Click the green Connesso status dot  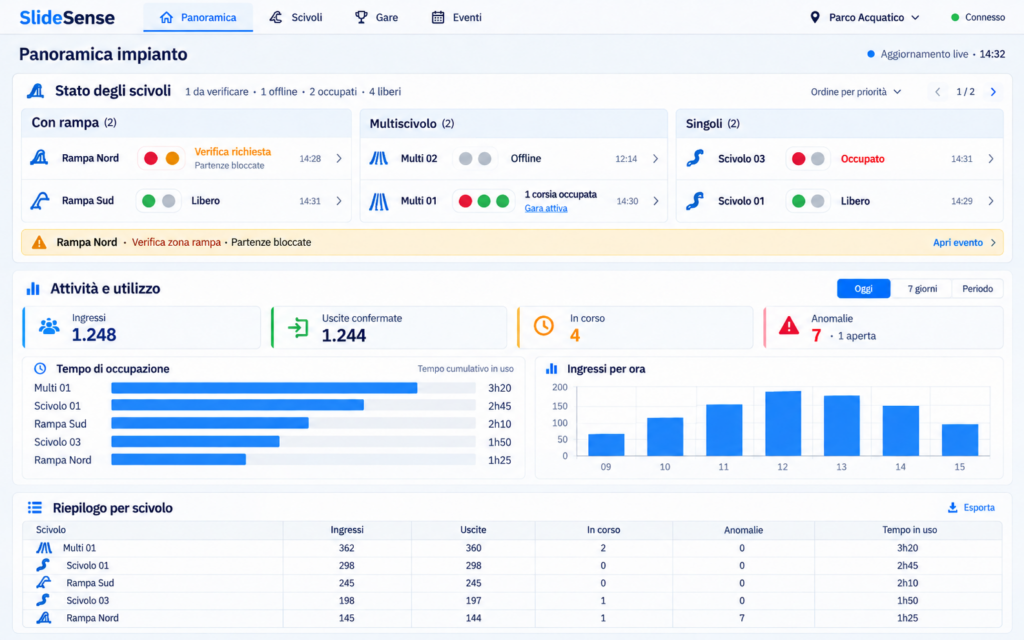pyautogui.click(x=955, y=18)
